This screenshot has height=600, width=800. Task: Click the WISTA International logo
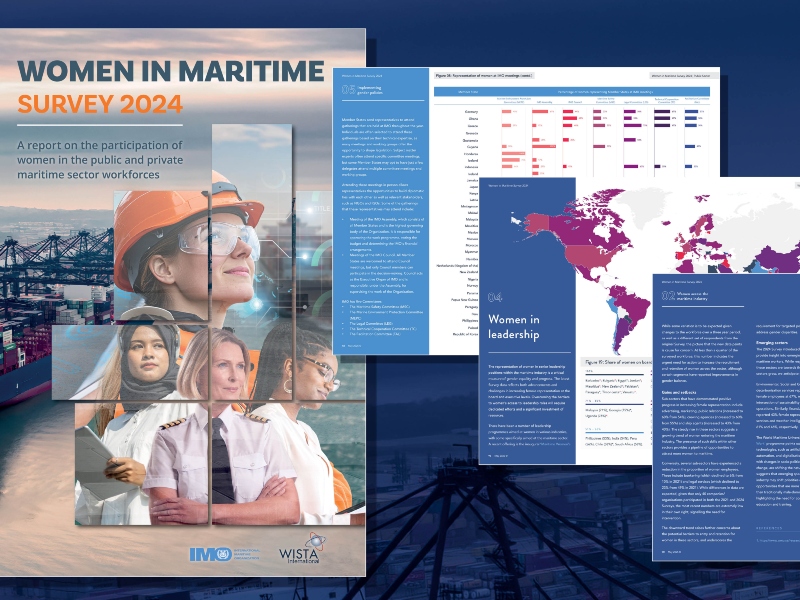click(x=302, y=548)
